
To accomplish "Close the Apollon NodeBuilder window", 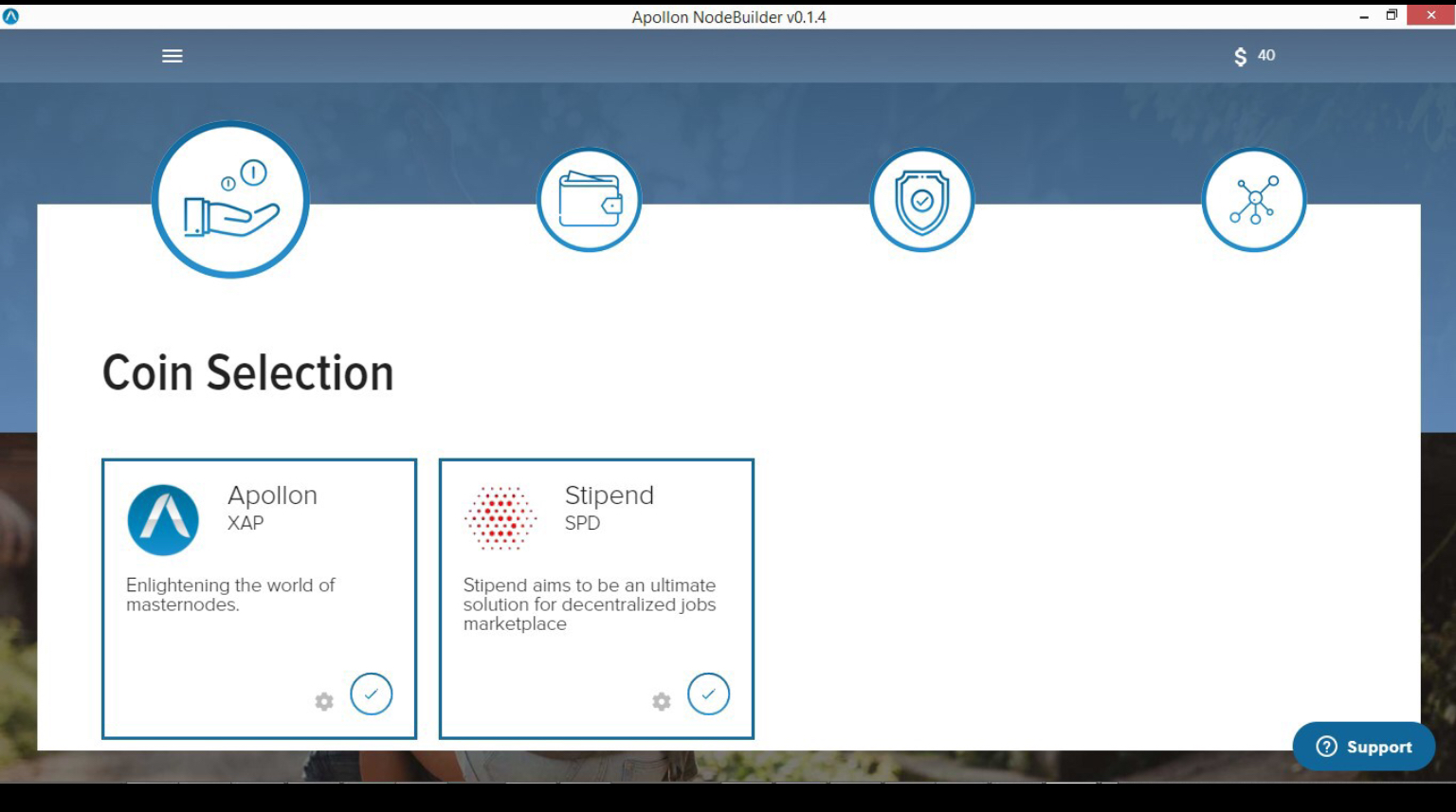I will pos(1431,15).
